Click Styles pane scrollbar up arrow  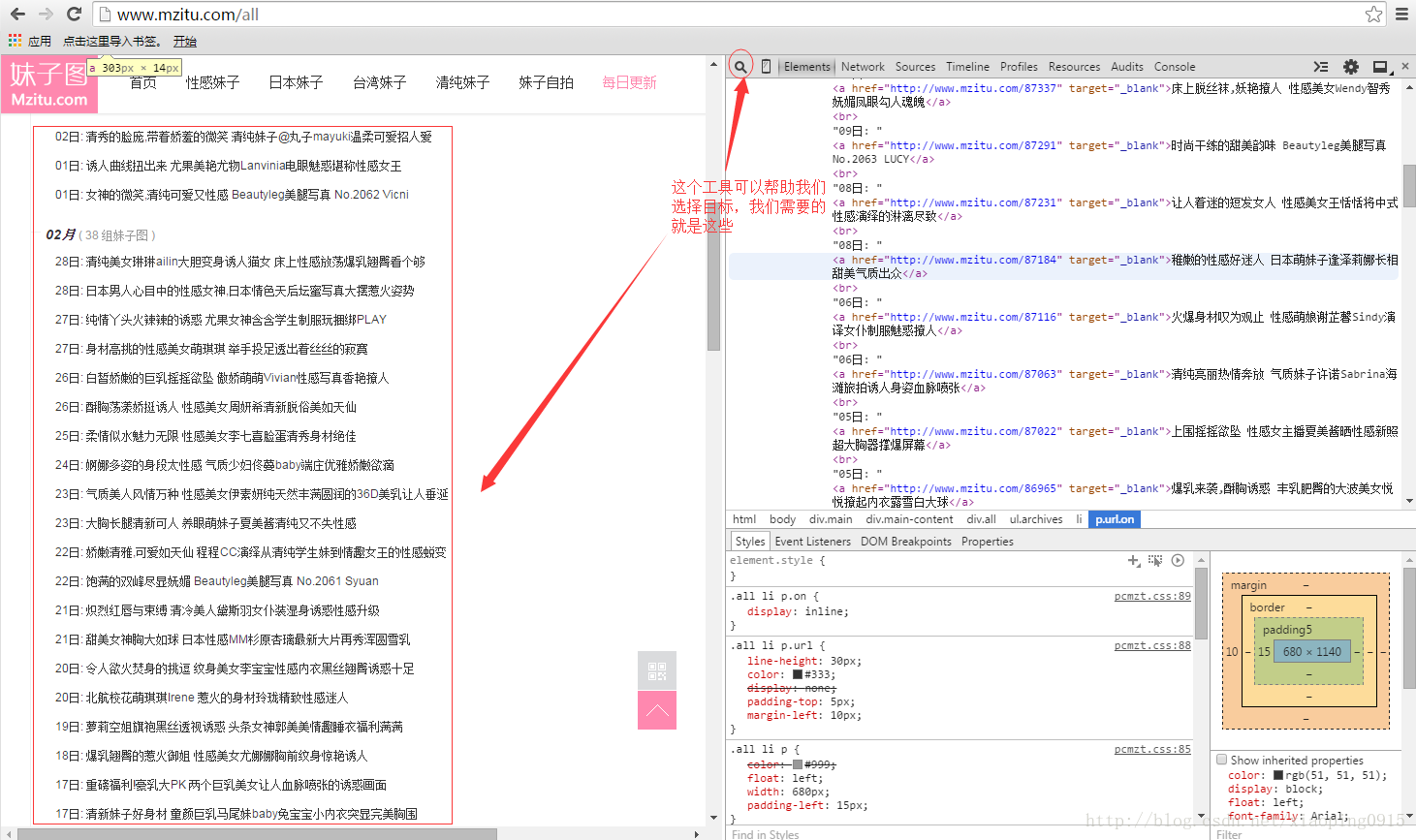pos(1201,560)
